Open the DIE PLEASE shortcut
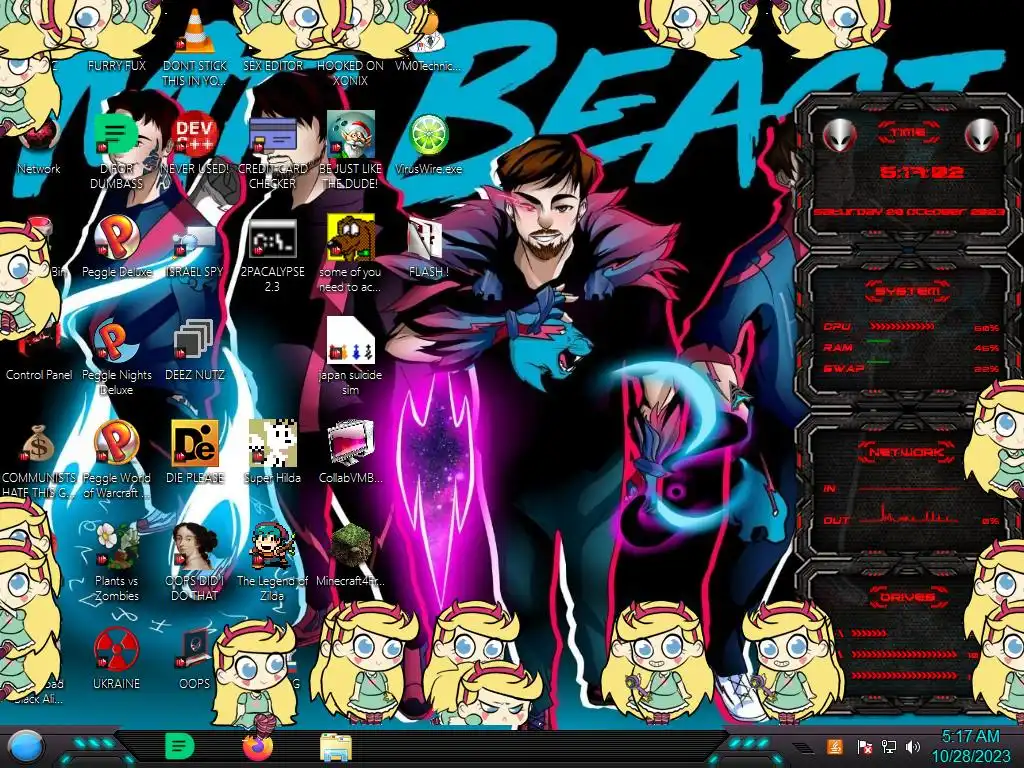This screenshot has height=768, width=1024. click(x=195, y=453)
